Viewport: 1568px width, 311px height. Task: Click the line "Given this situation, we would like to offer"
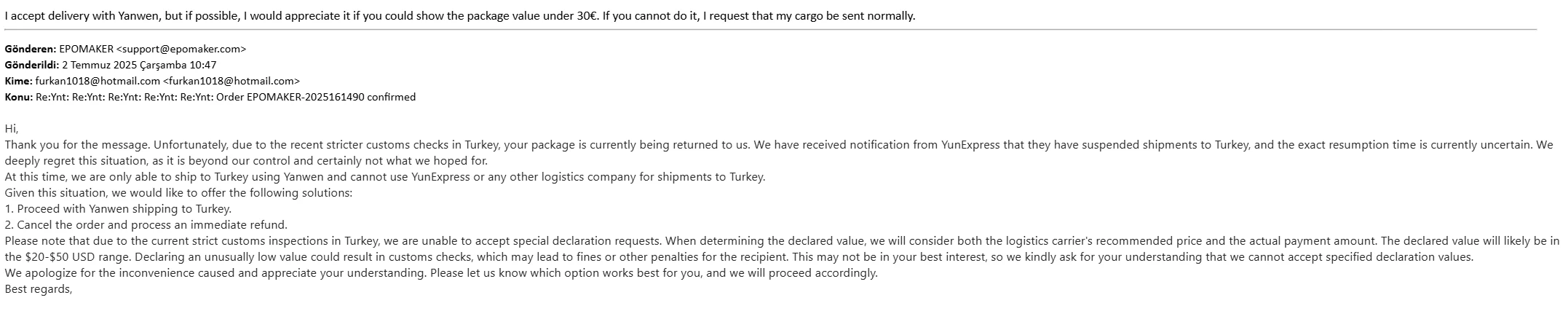pos(178,193)
